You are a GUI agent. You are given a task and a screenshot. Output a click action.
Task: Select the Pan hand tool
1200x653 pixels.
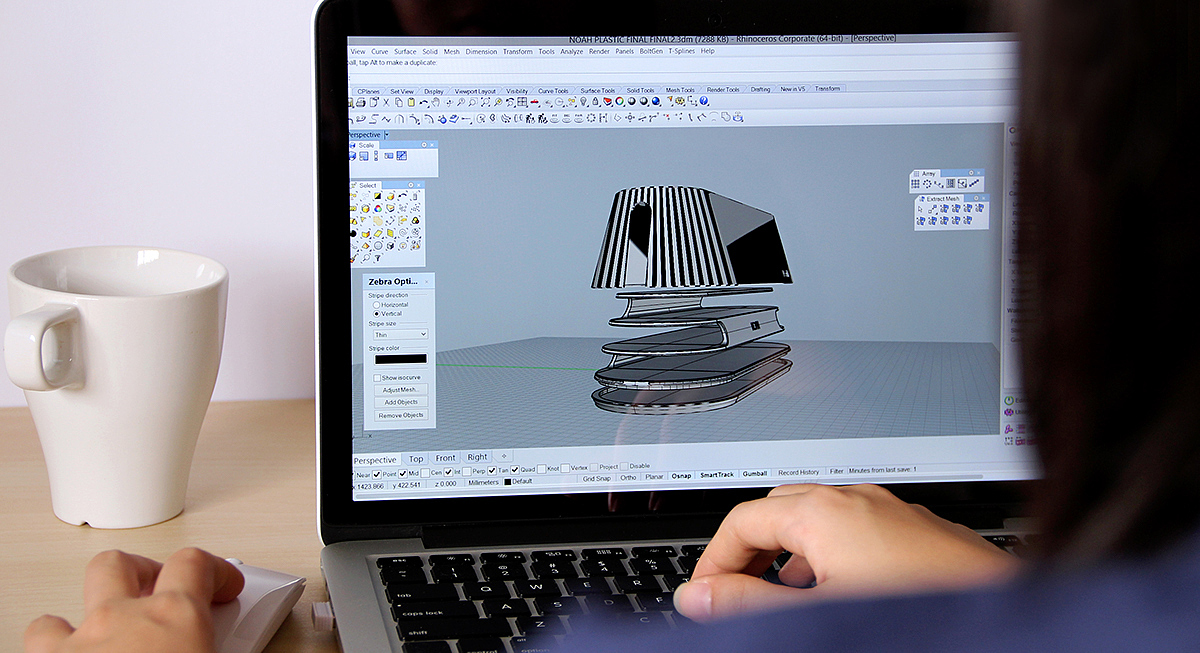[x=435, y=102]
